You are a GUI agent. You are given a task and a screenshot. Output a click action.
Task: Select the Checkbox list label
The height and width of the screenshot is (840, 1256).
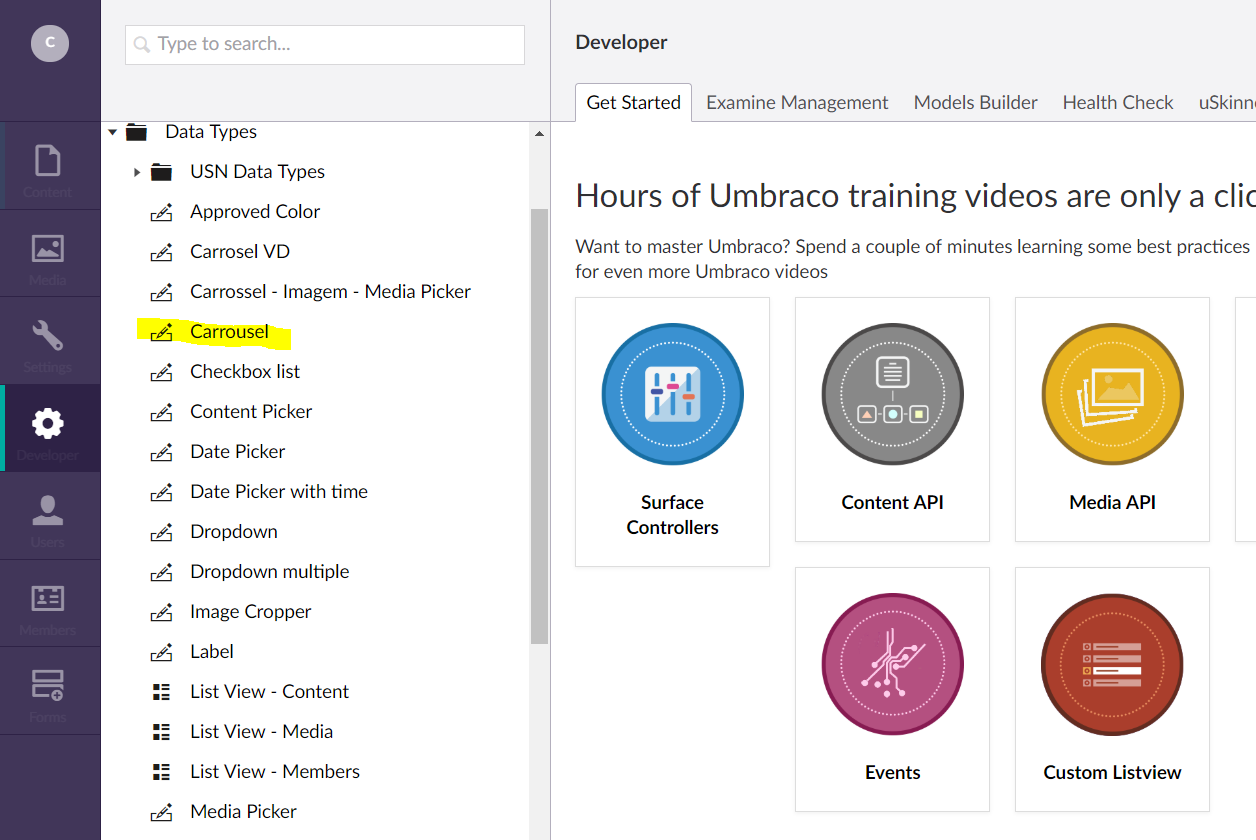click(x=245, y=372)
